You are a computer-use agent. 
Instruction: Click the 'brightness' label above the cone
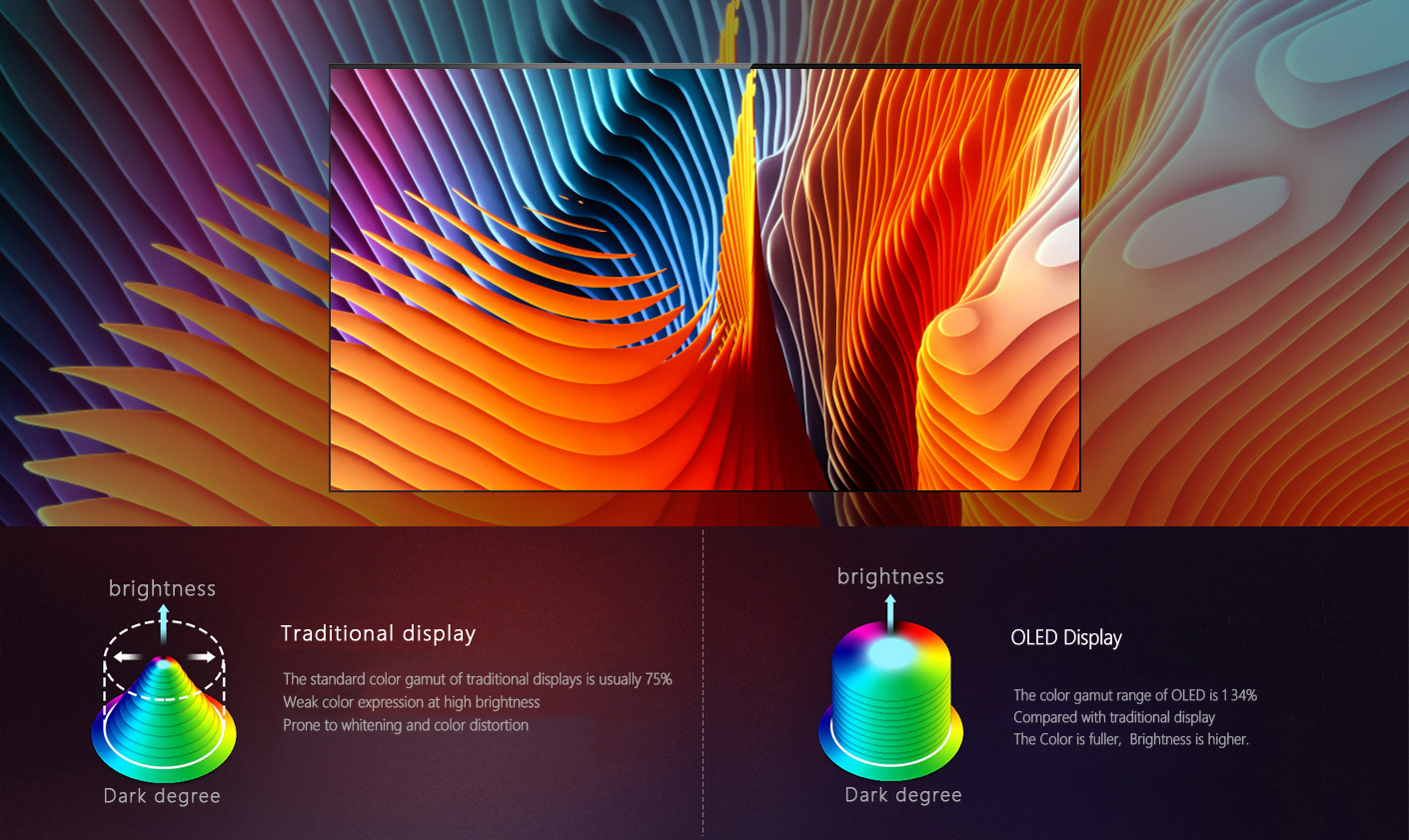(x=162, y=588)
